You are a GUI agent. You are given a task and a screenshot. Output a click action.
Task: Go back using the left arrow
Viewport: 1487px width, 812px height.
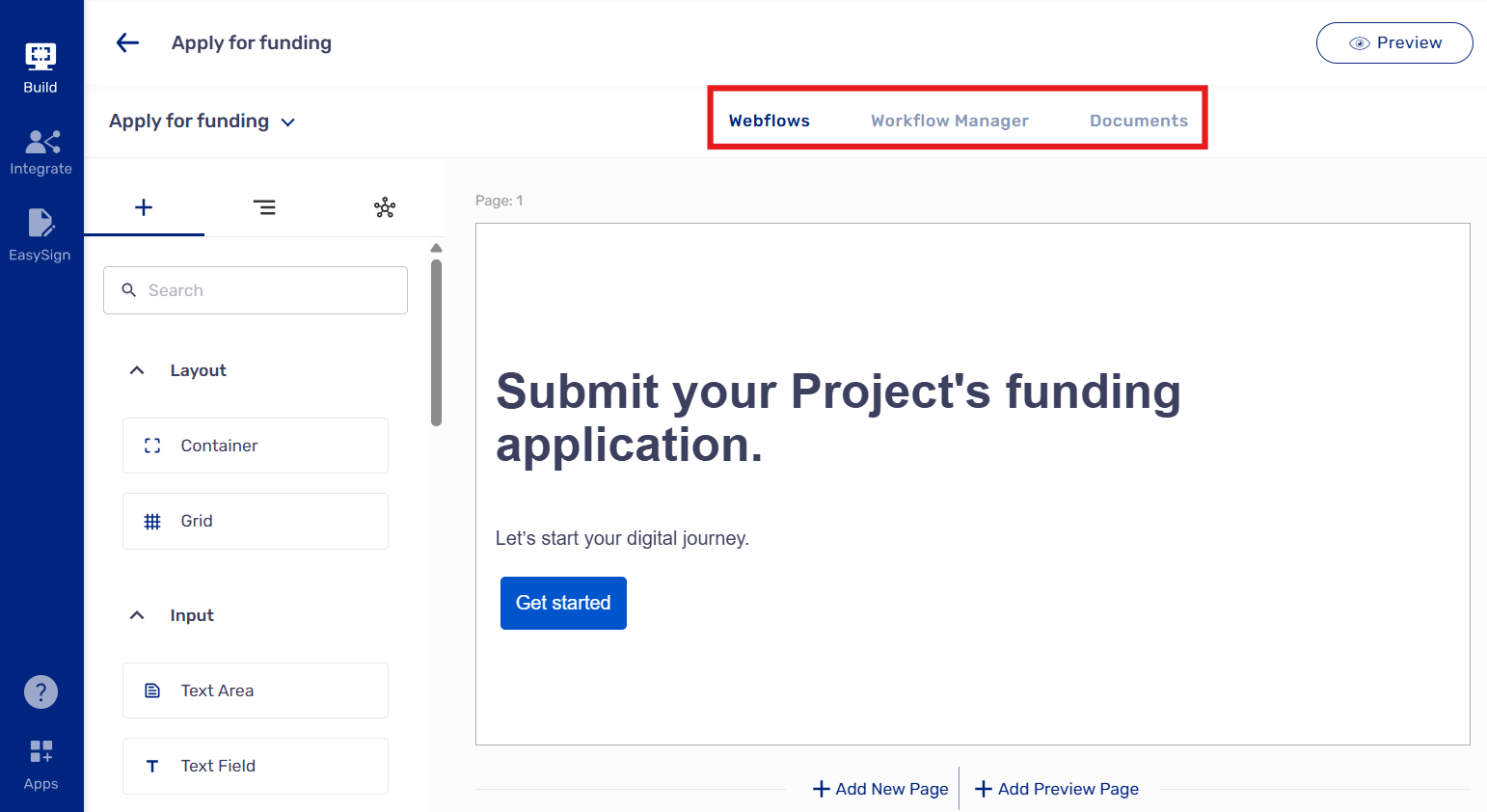click(127, 42)
